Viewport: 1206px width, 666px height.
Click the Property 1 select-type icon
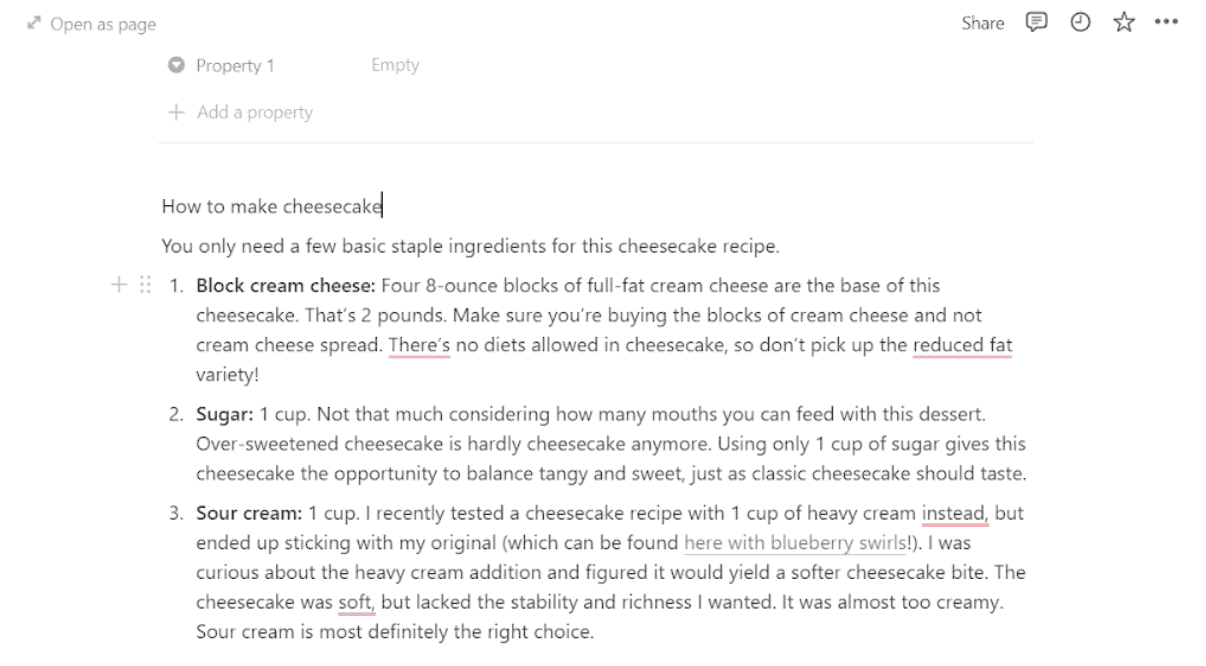177,66
